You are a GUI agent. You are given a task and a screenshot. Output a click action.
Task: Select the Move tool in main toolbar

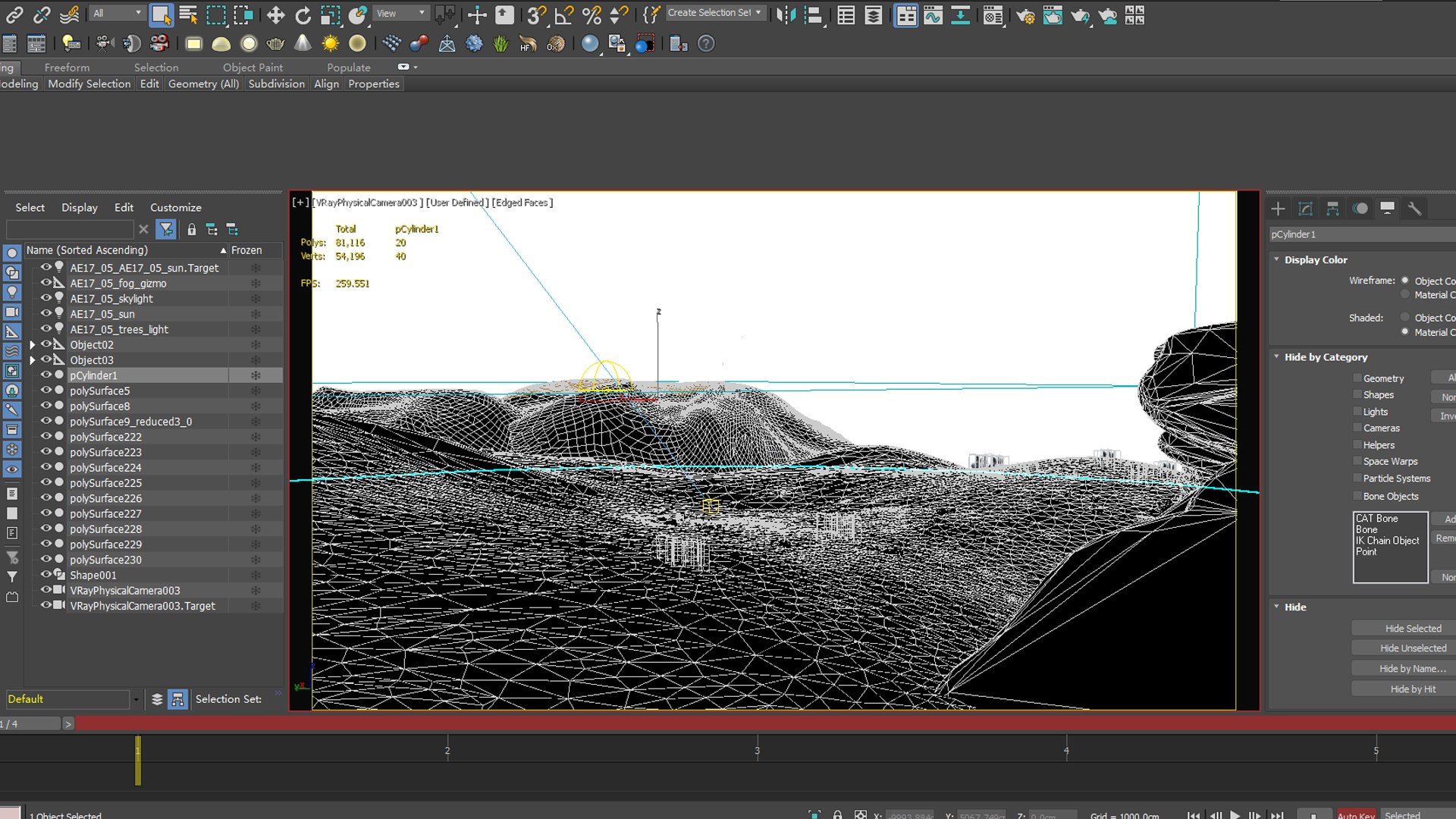pyautogui.click(x=275, y=14)
